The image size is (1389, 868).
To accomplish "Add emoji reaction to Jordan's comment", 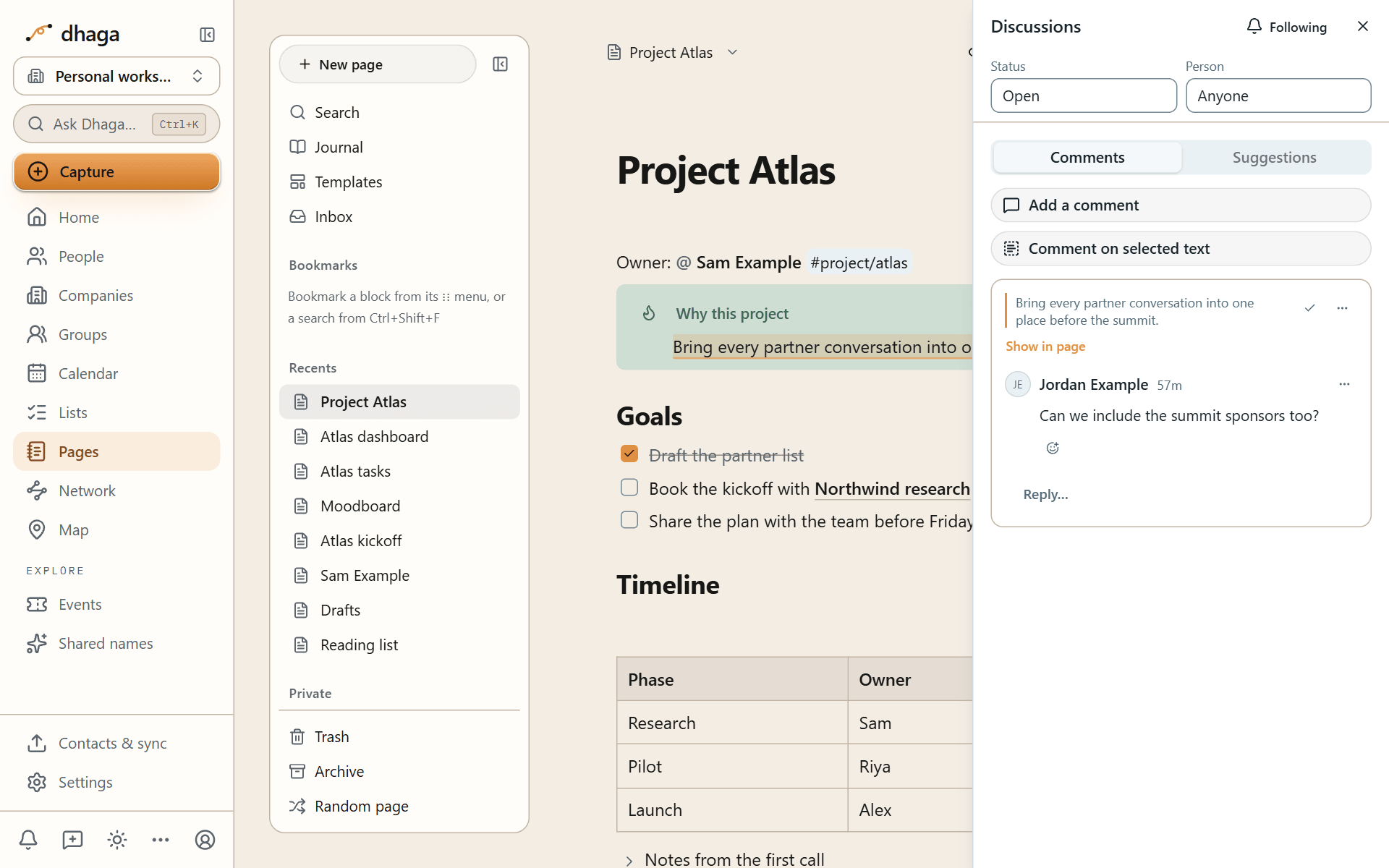I will [1053, 448].
